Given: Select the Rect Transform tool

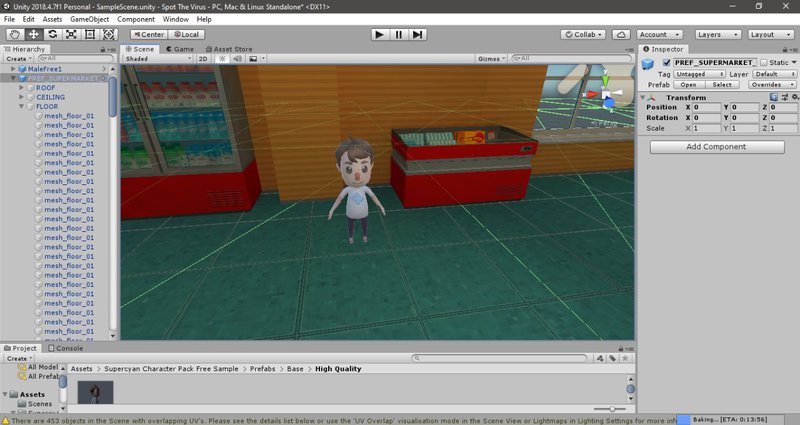Looking at the screenshot, I should [x=90, y=34].
